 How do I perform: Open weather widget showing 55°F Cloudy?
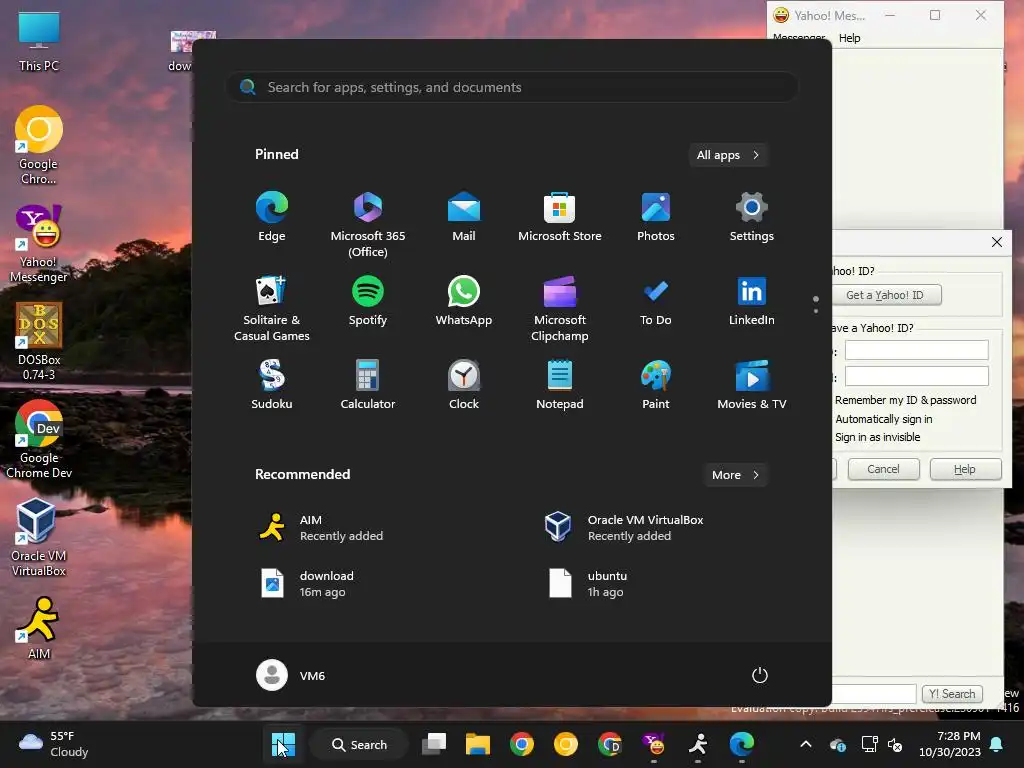[54, 744]
